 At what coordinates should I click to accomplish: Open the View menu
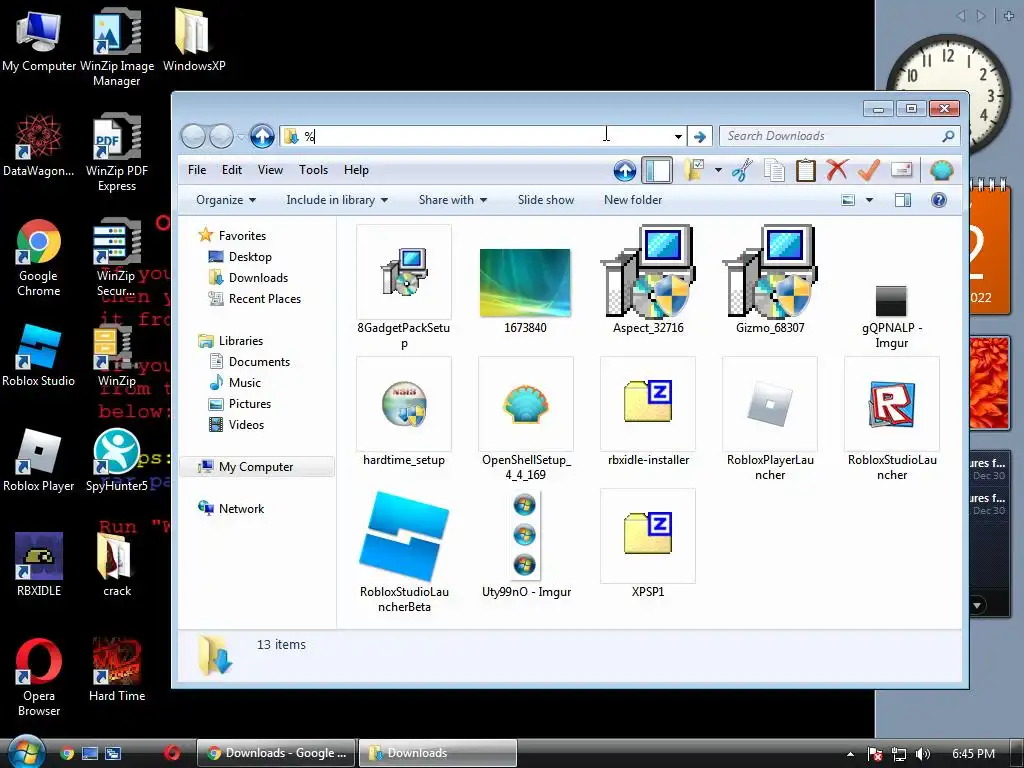tap(270, 170)
